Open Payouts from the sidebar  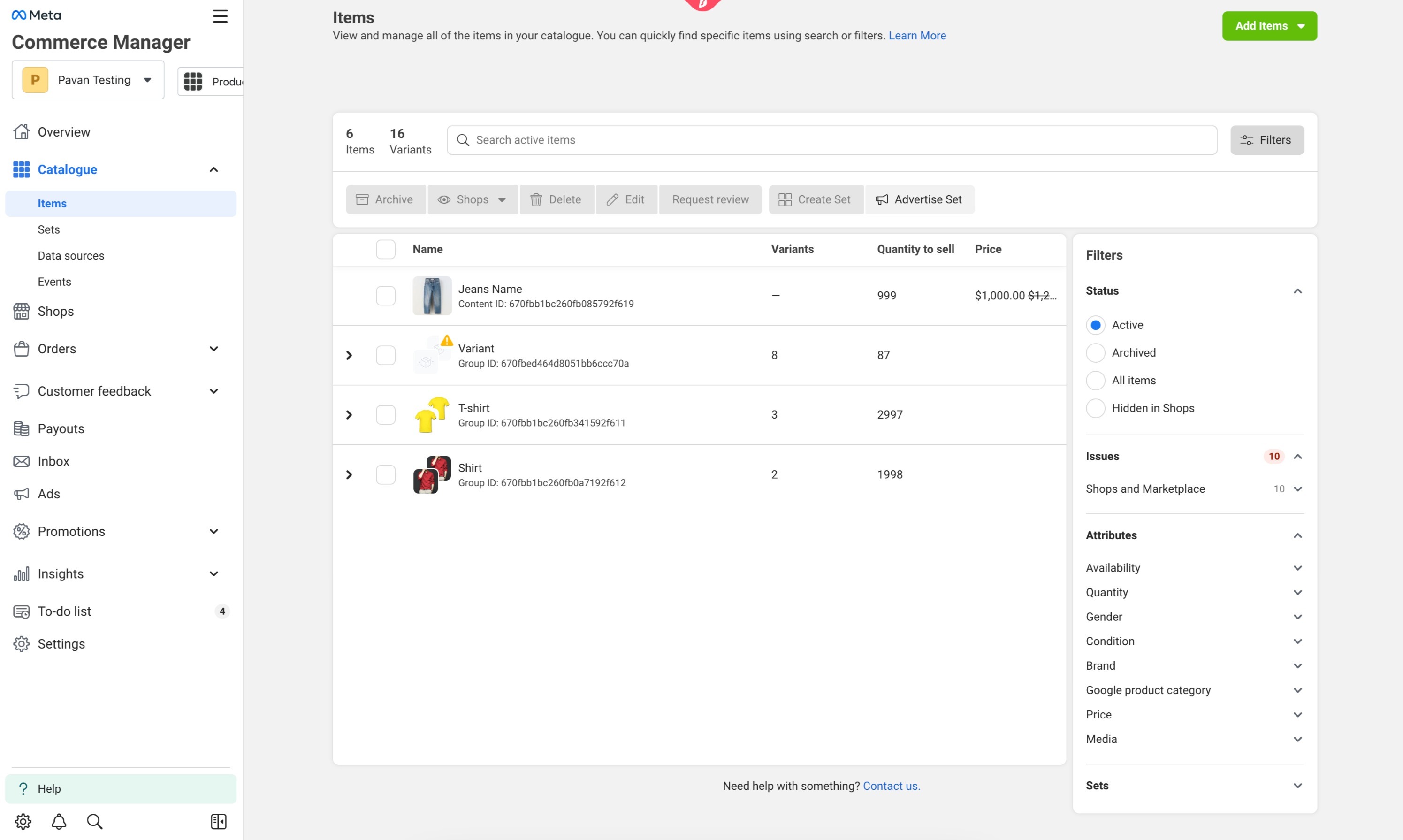coord(61,428)
